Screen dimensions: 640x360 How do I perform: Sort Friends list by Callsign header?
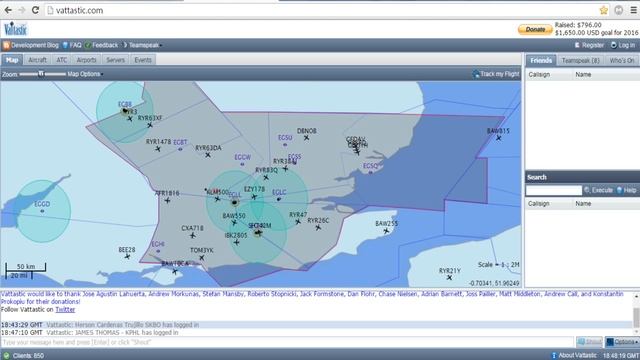549,75
